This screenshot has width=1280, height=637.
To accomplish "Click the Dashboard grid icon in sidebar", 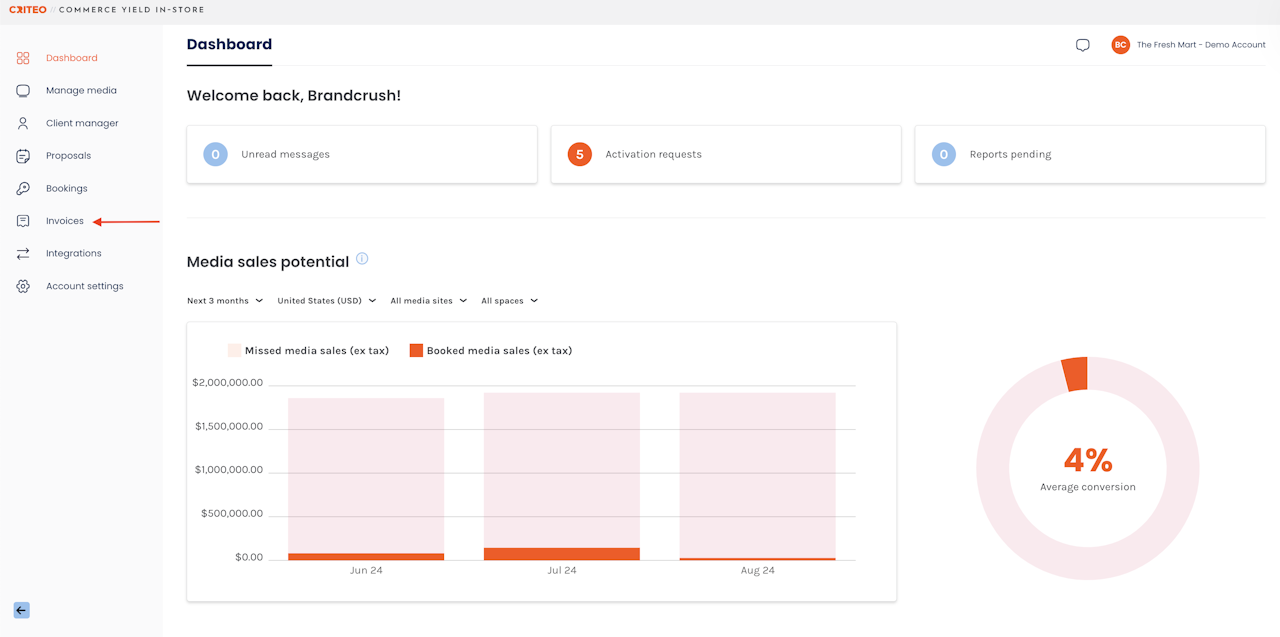I will [x=23, y=58].
